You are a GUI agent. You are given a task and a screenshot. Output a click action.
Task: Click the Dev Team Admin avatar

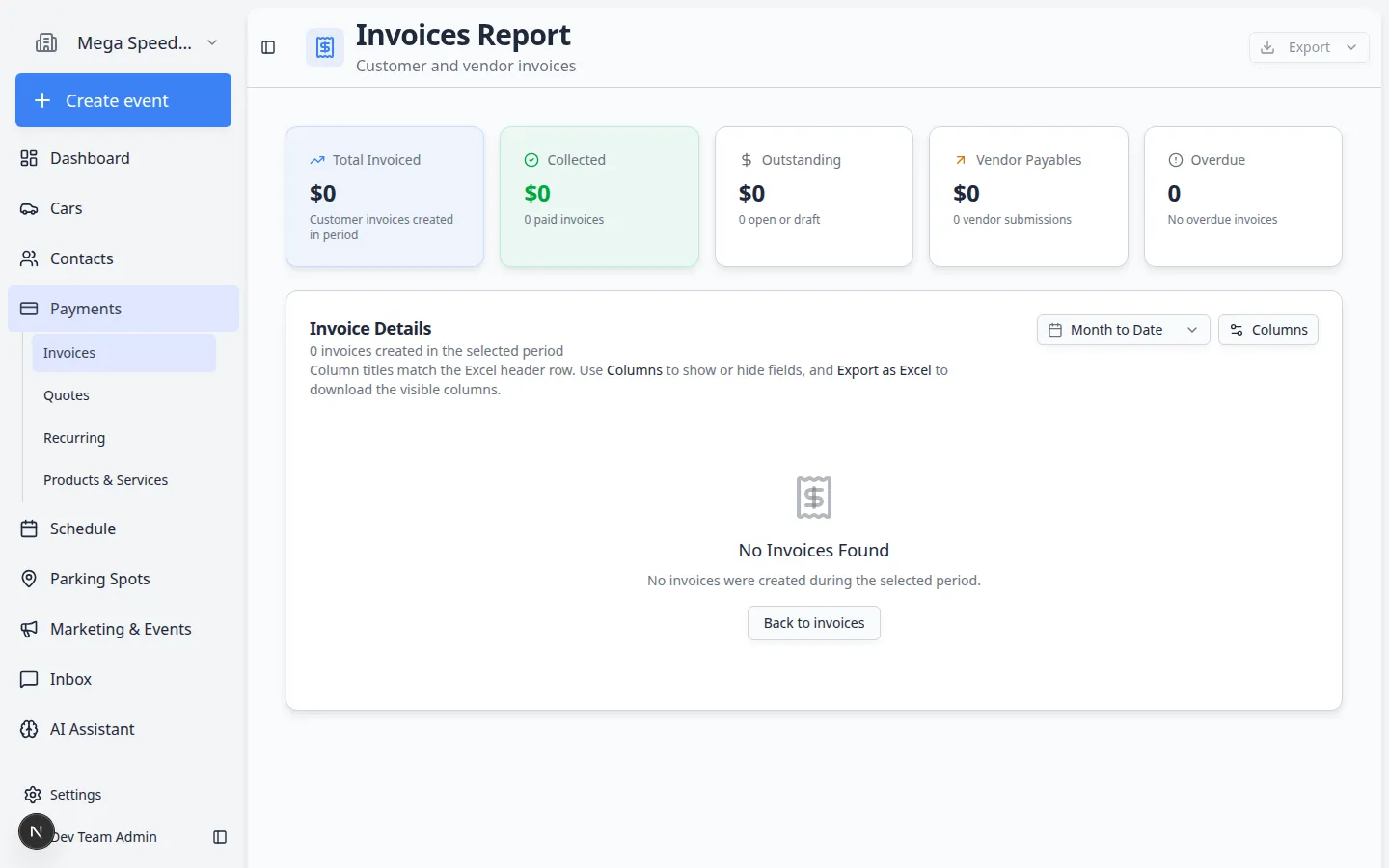37,831
